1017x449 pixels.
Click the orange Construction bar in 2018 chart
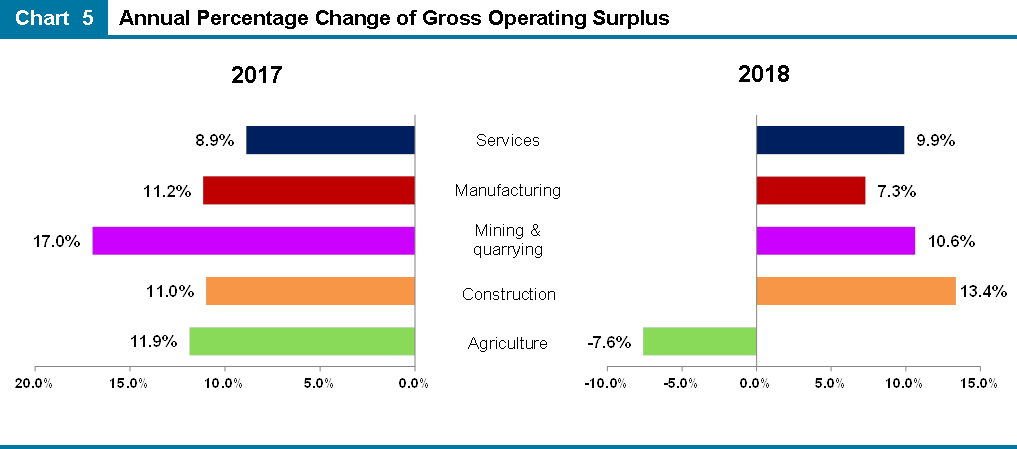(855, 291)
